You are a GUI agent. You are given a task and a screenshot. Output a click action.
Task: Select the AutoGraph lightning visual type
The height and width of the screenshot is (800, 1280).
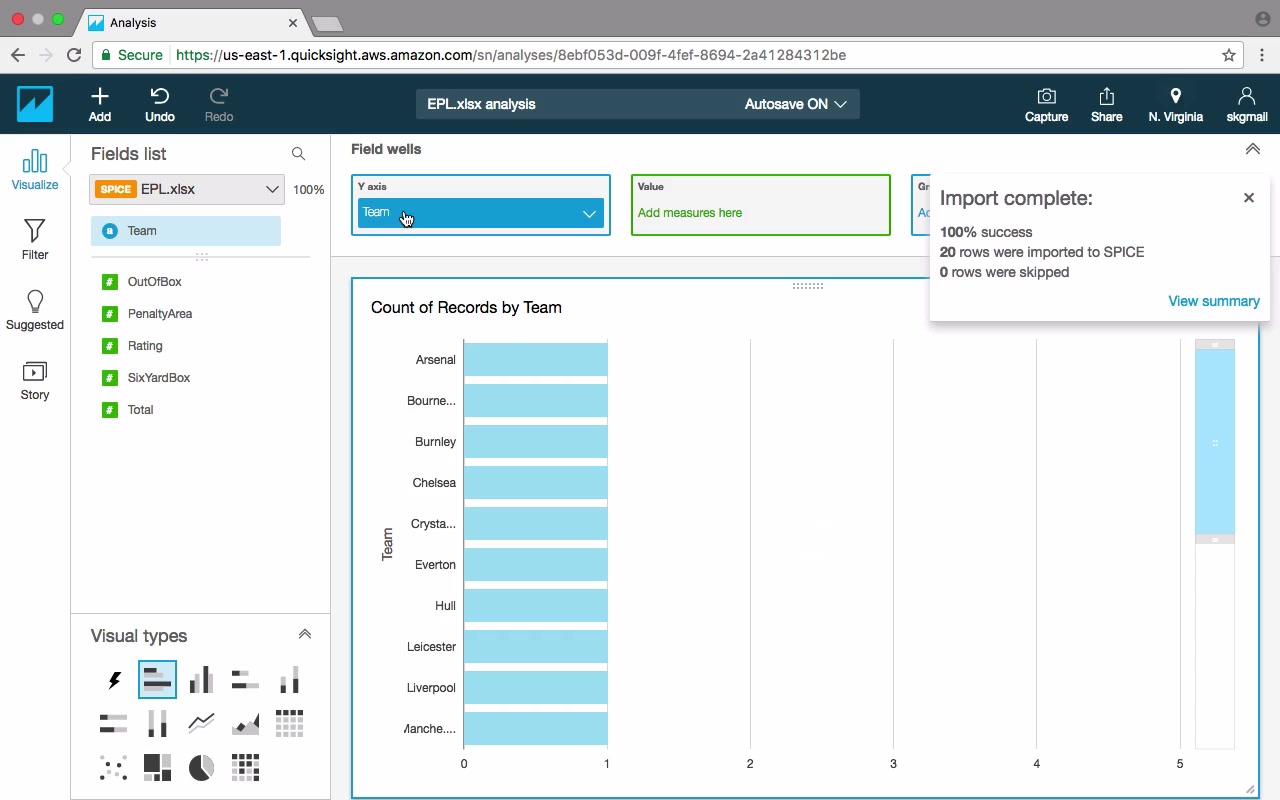click(114, 681)
